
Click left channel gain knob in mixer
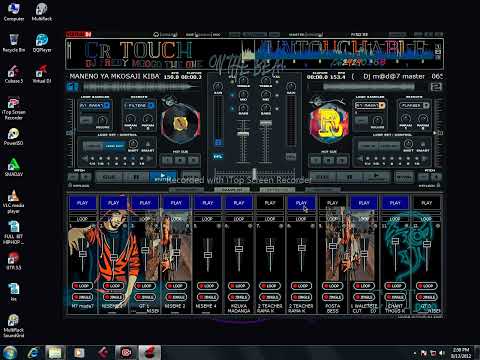[218, 86]
